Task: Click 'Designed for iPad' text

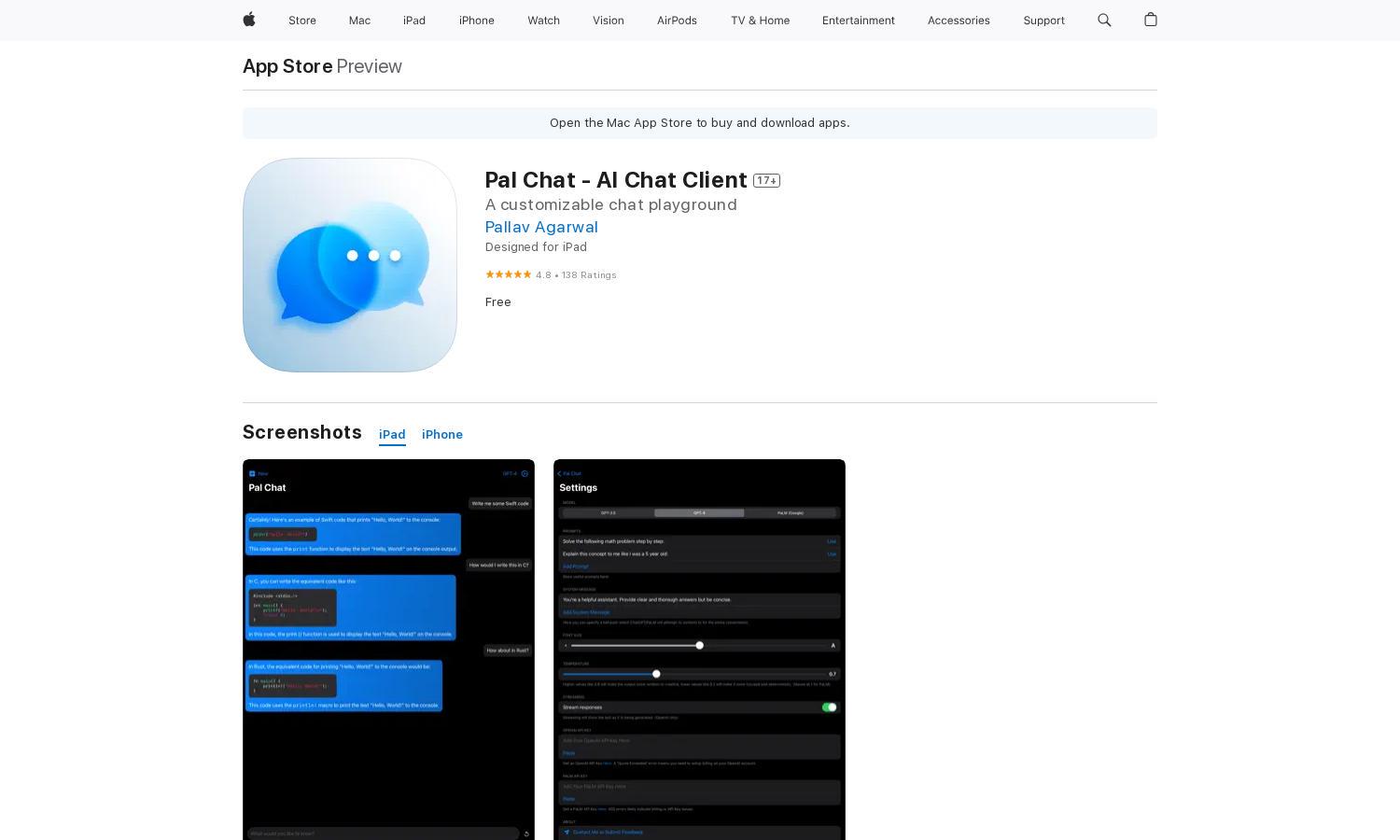Action: coord(536,247)
